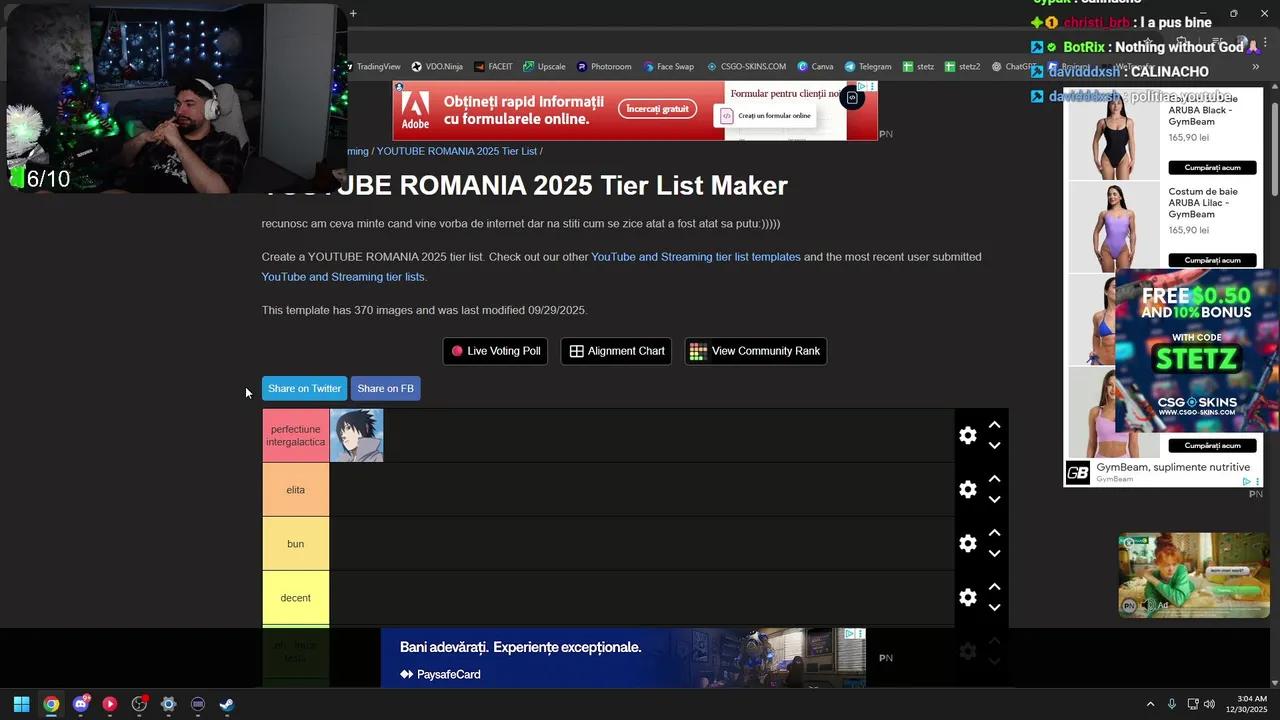Screen dimensions: 1280x720
Task: Click the light yellow decent tier label
Action: (x=295, y=597)
